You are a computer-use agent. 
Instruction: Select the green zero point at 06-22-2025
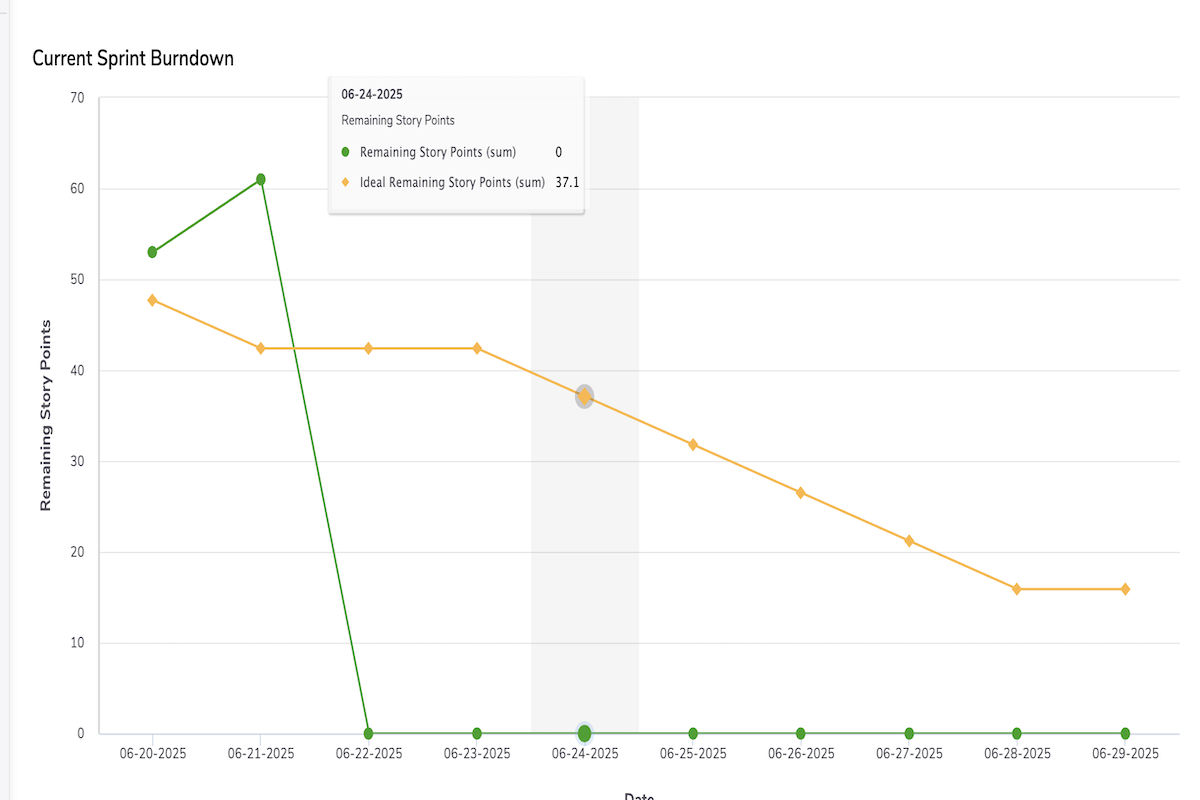[369, 733]
